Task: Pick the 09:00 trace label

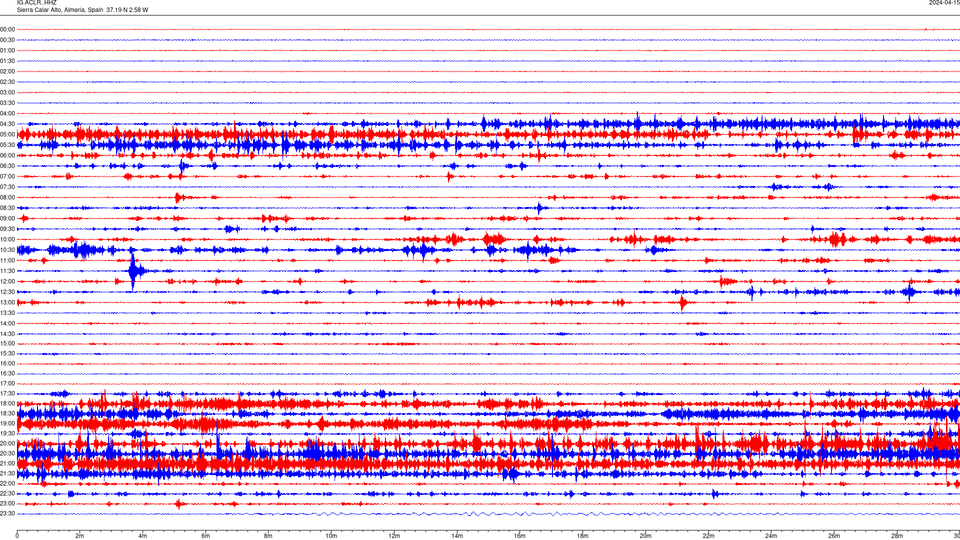Action: pyautogui.click(x=7, y=218)
